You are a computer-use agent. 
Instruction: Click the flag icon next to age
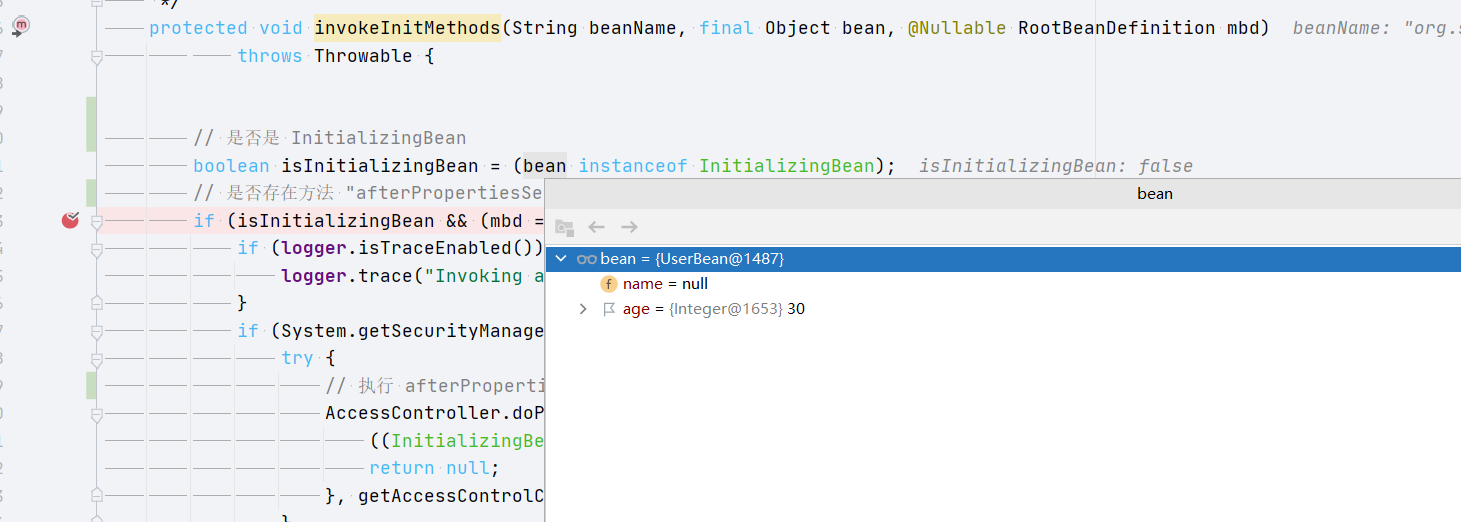608,310
